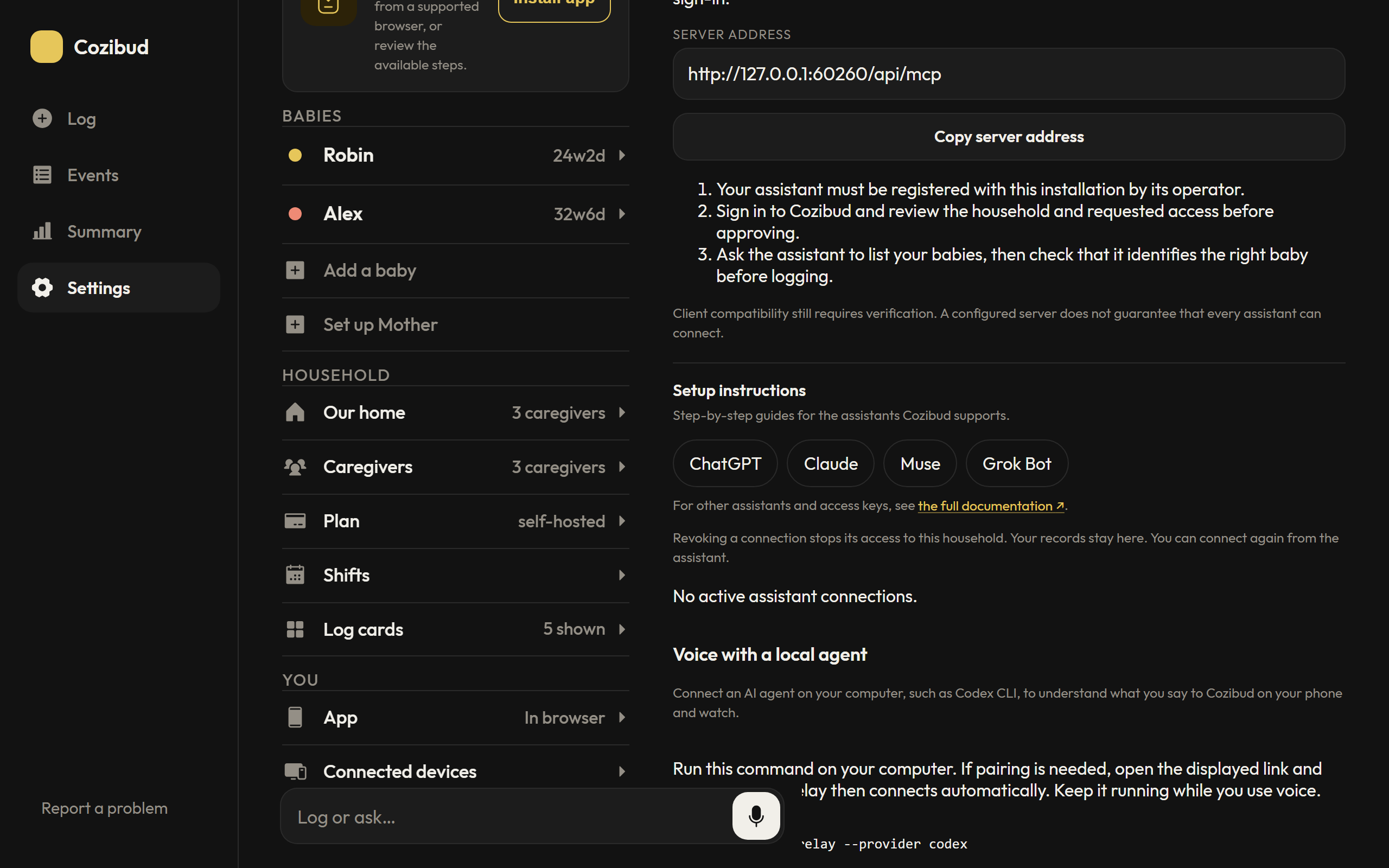Click Robin's yellow dot marker
1389x868 pixels.
click(295, 155)
